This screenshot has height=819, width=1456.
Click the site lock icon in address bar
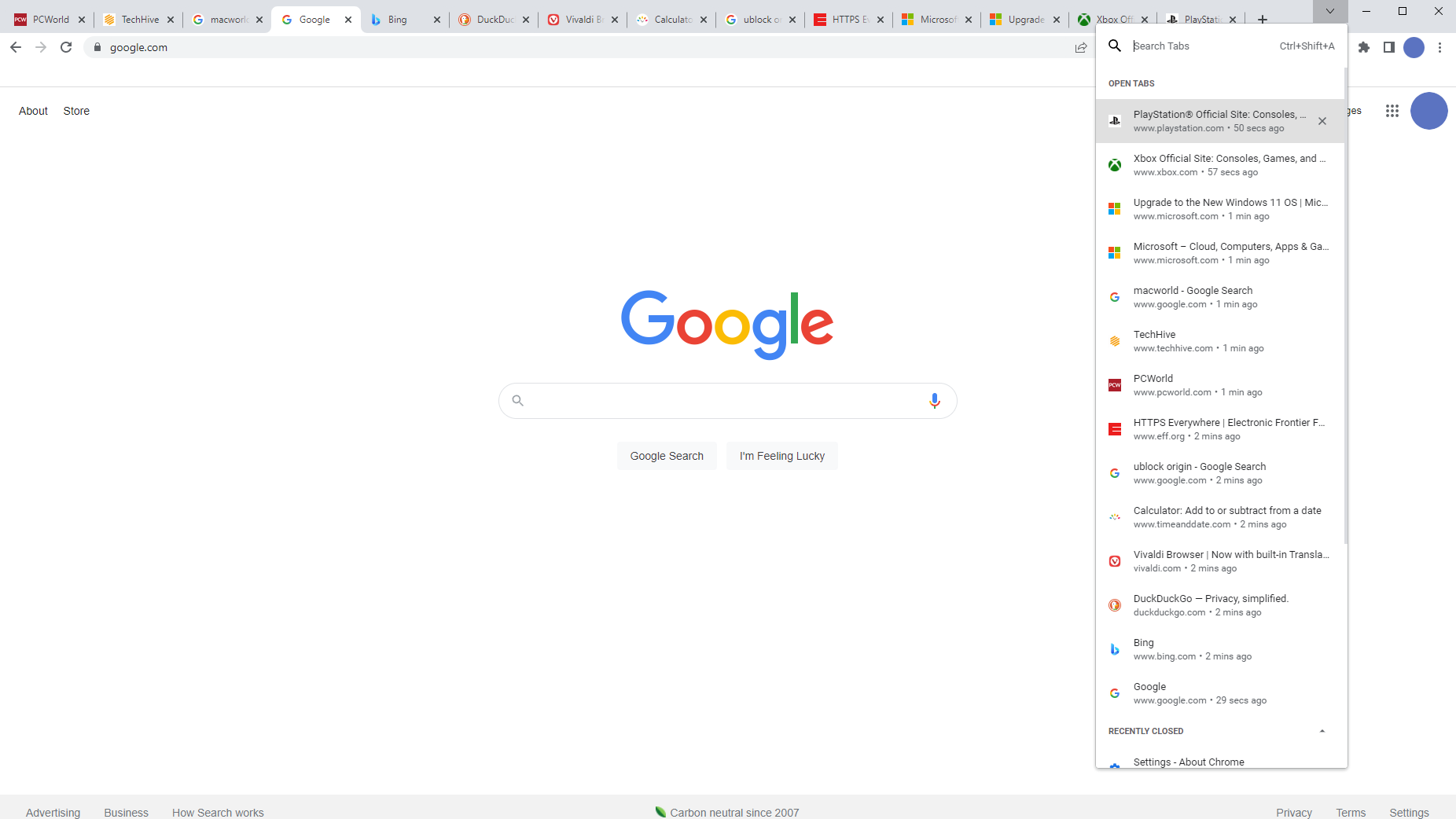coord(97,47)
